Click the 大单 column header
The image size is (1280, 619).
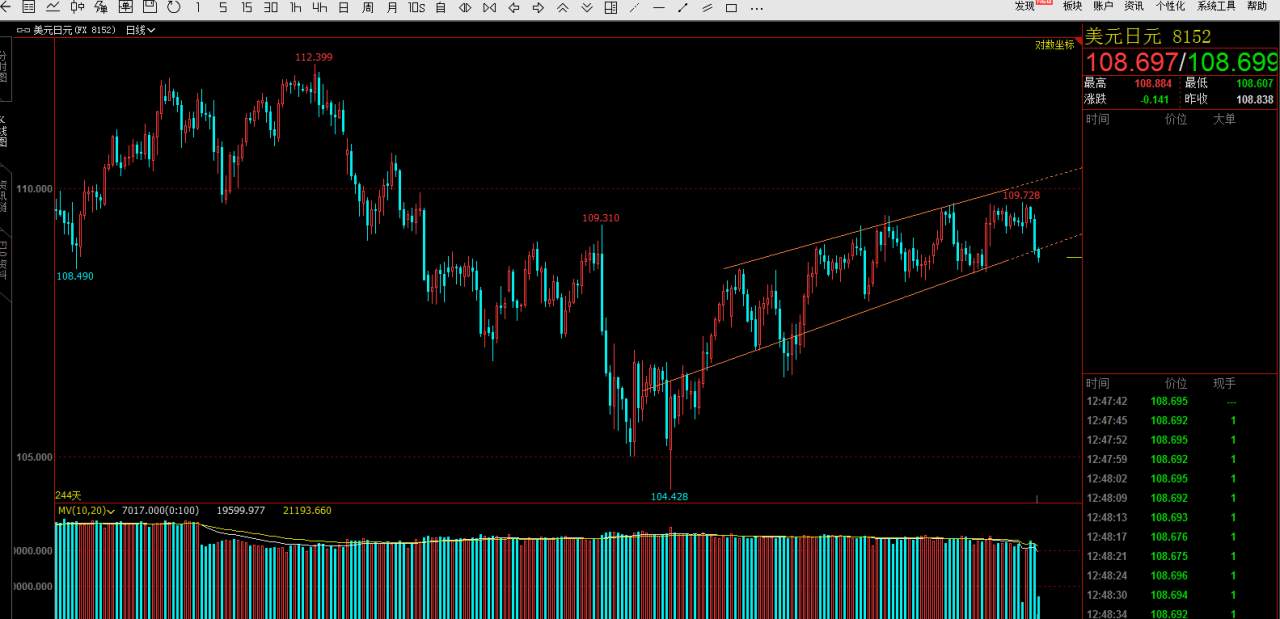pyautogui.click(x=1224, y=119)
